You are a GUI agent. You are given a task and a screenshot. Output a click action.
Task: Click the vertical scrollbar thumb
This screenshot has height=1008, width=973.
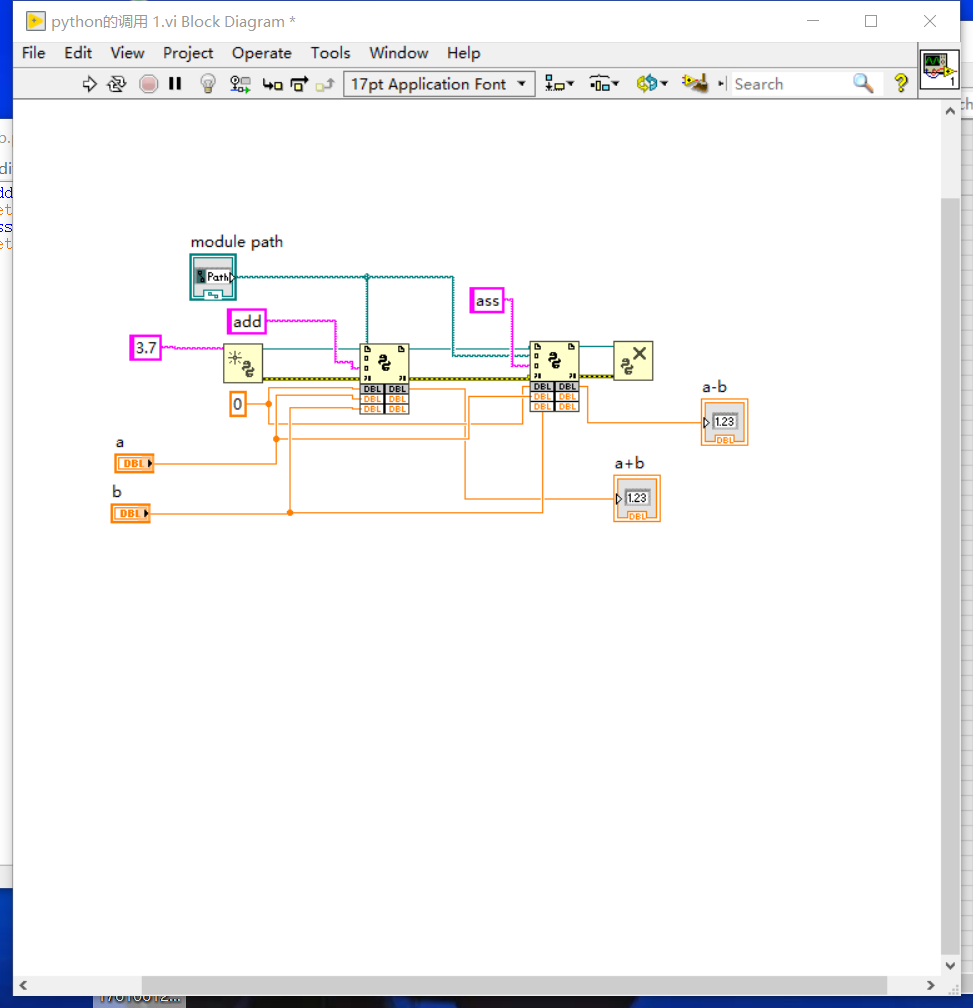click(950, 576)
